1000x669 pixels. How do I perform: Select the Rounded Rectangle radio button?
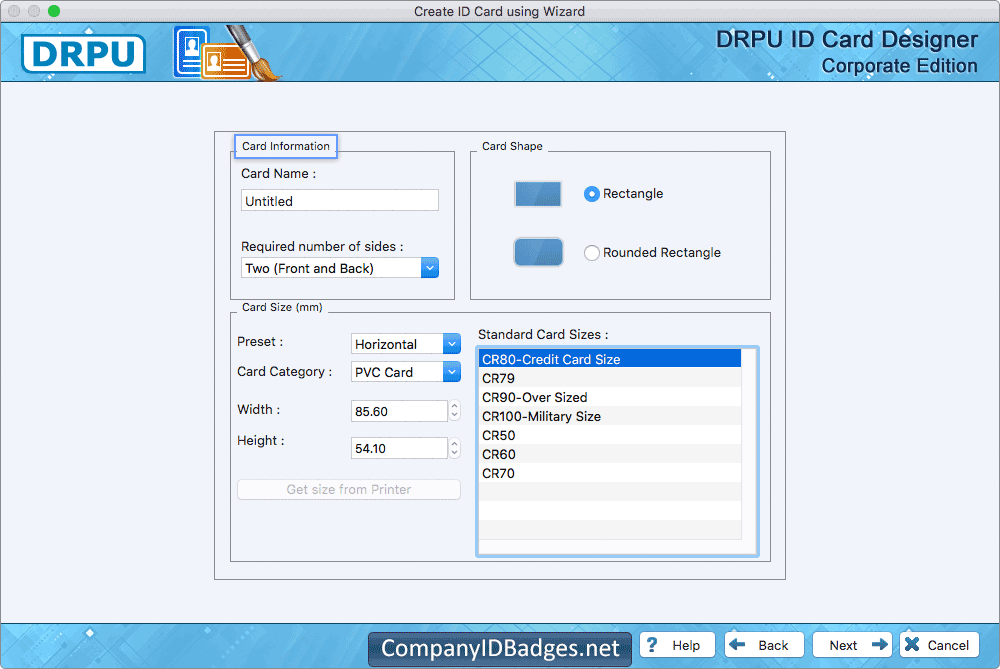[591, 253]
